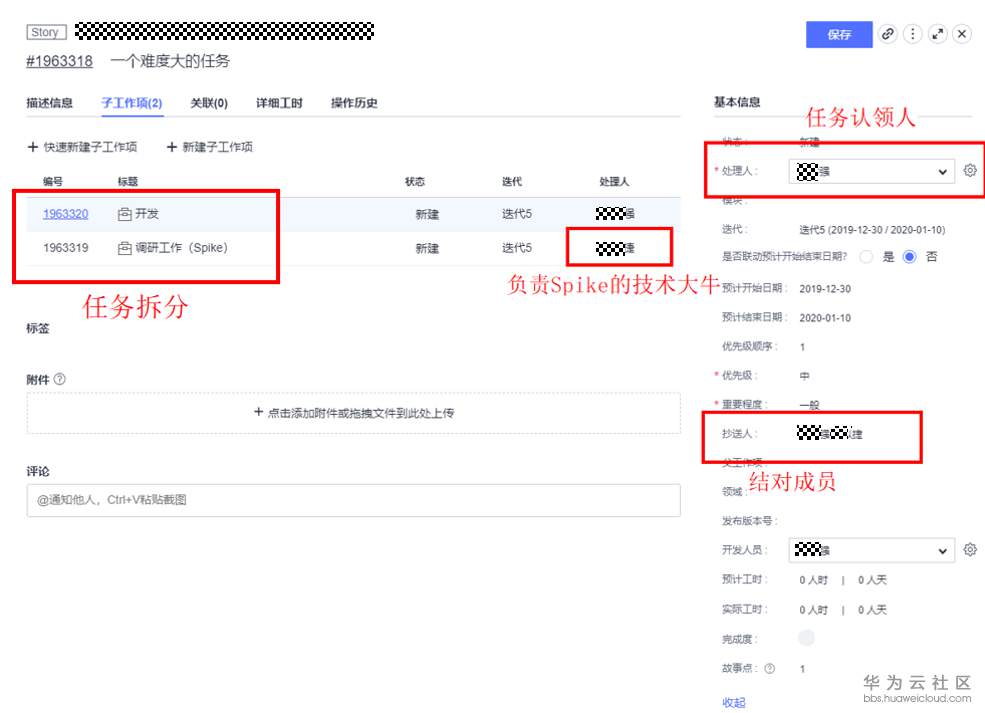Image resolution: width=985 pixels, height=713 pixels.
Task: Open work item link 1963320
Action: [65, 214]
